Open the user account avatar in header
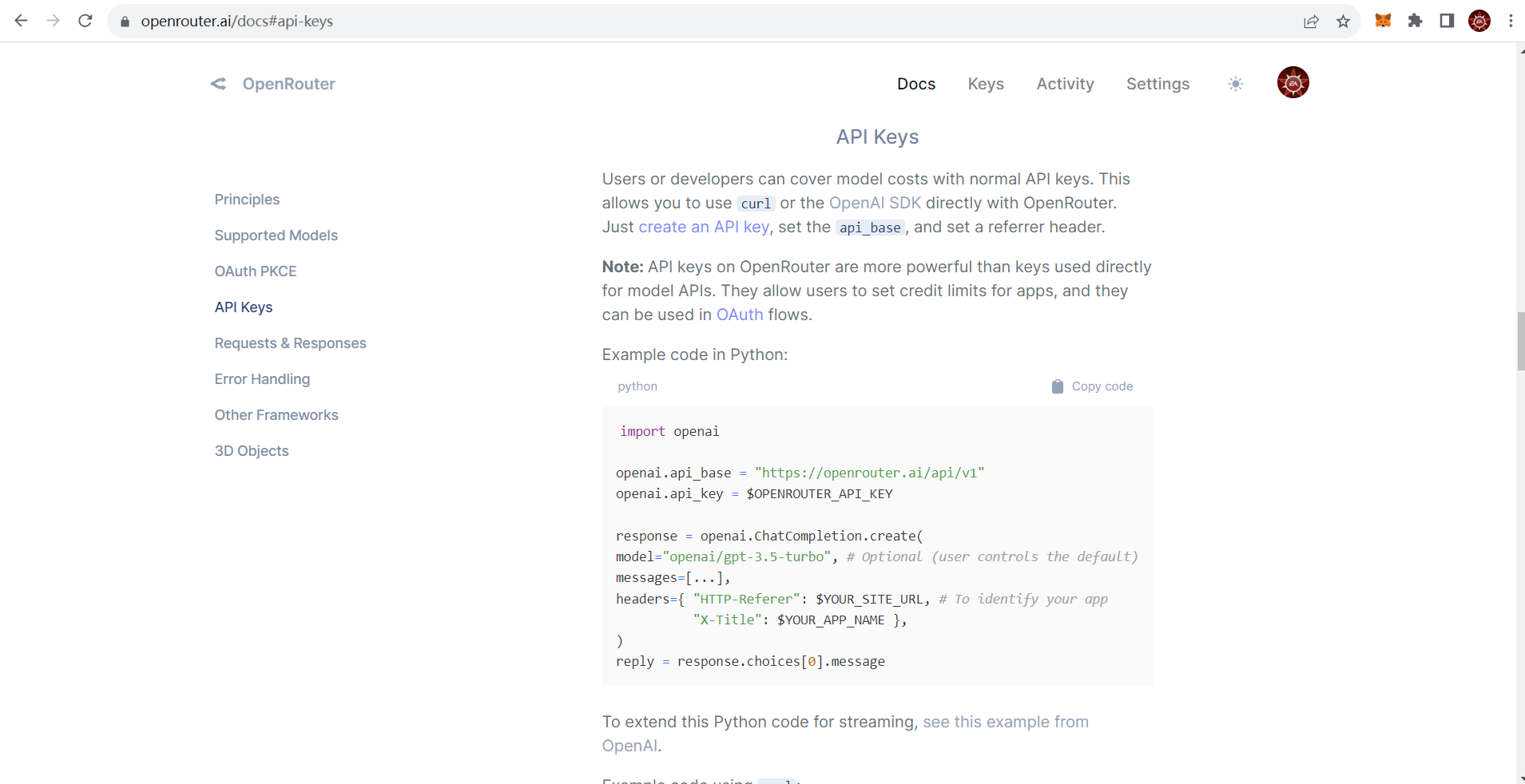The image size is (1525, 784). 1293,82
